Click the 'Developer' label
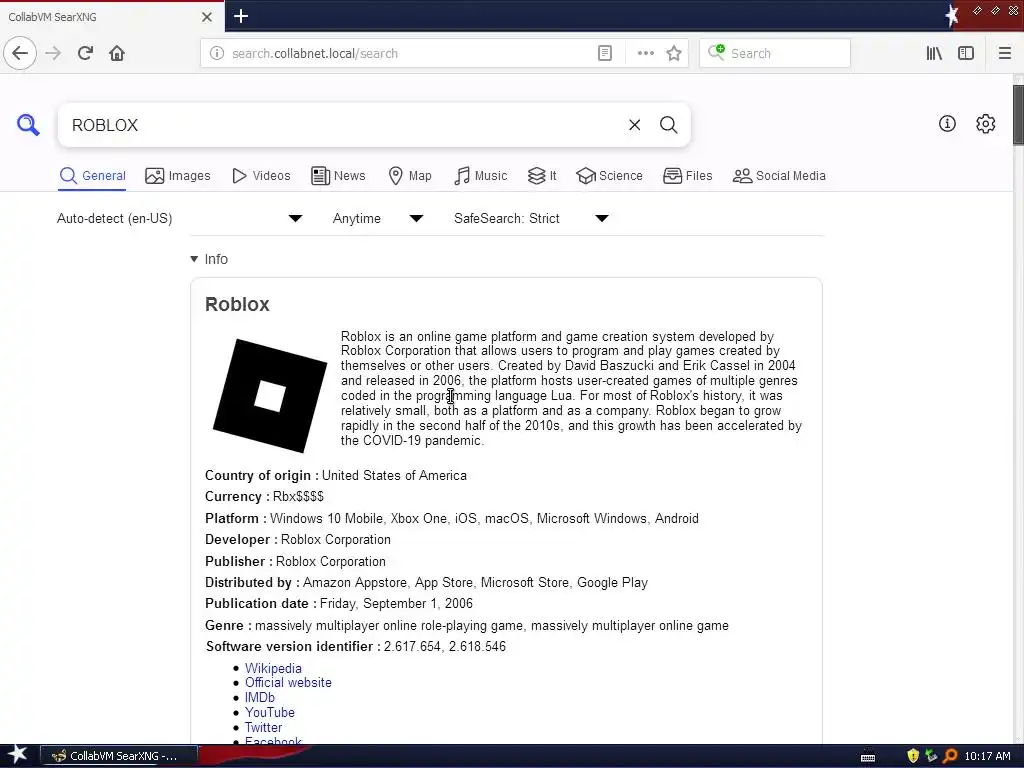 point(241,539)
